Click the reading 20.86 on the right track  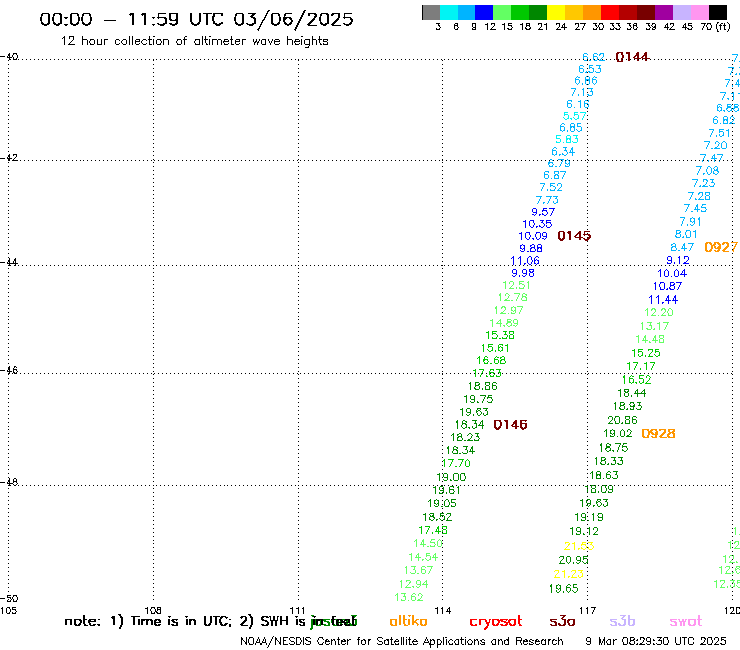tap(622, 420)
